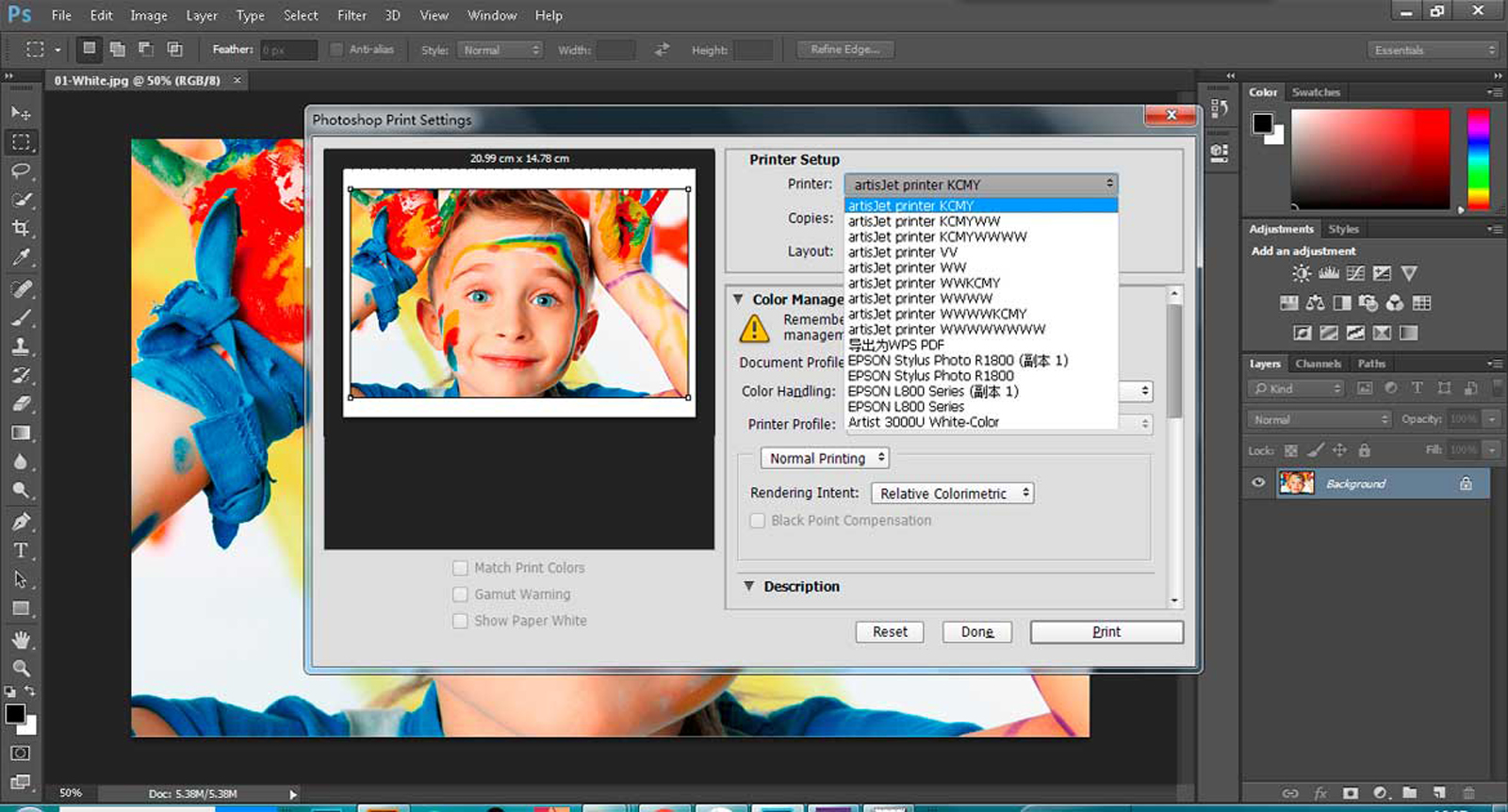Switch to the Channels tab
This screenshot has height=812, width=1508.
(x=1318, y=364)
